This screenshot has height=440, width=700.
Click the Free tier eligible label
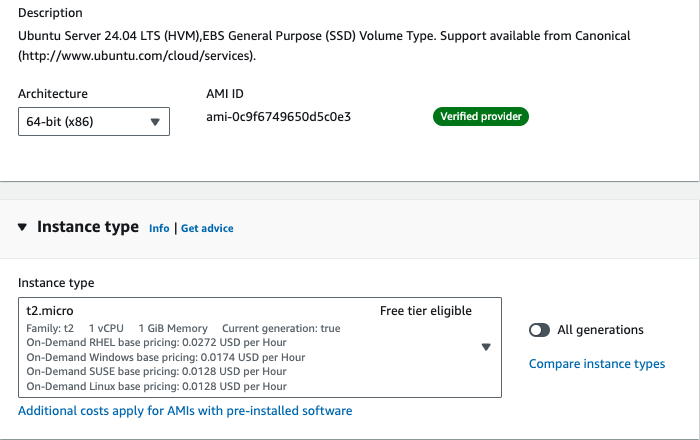(x=425, y=311)
